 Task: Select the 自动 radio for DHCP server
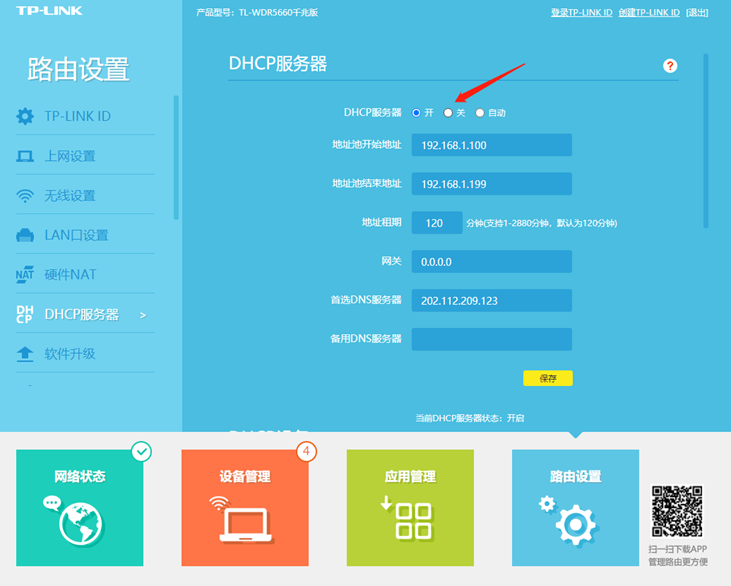pyautogui.click(x=480, y=113)
